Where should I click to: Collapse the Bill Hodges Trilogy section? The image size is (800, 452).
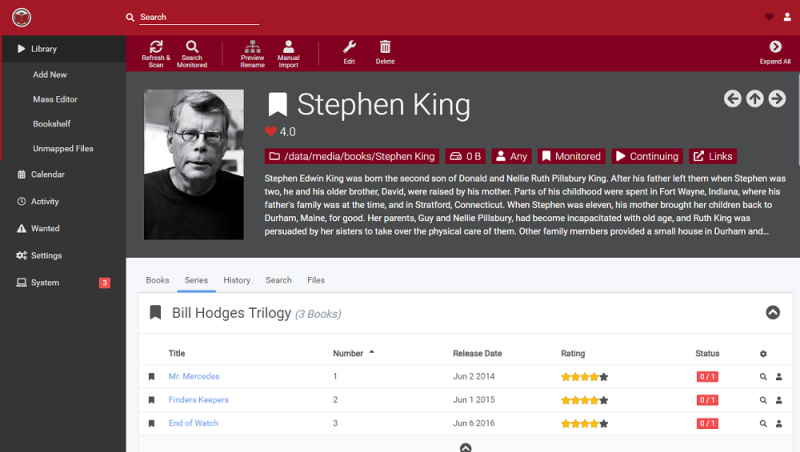[x=772, y=313]
